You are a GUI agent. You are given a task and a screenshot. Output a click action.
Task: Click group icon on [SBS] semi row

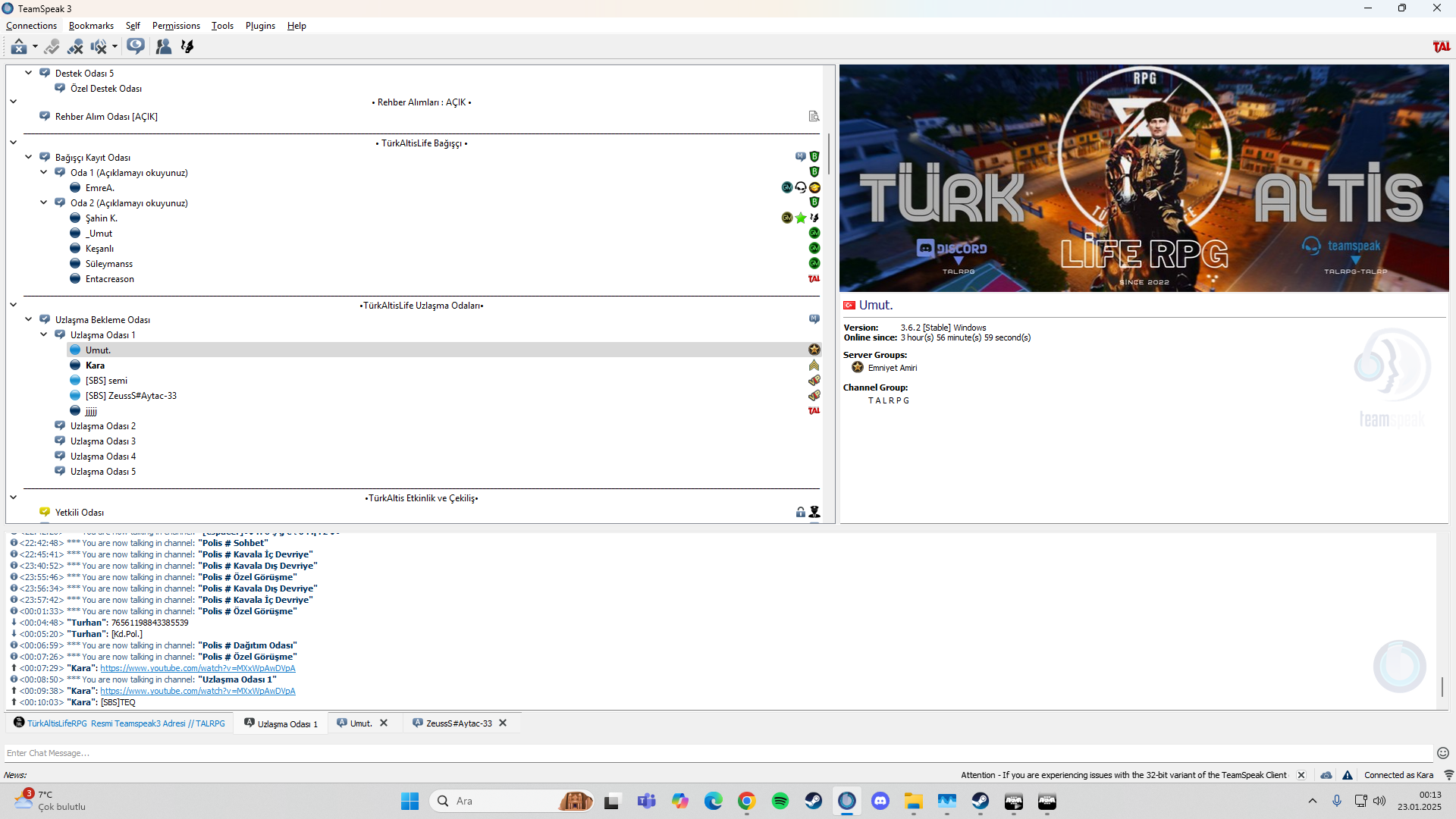814,380
